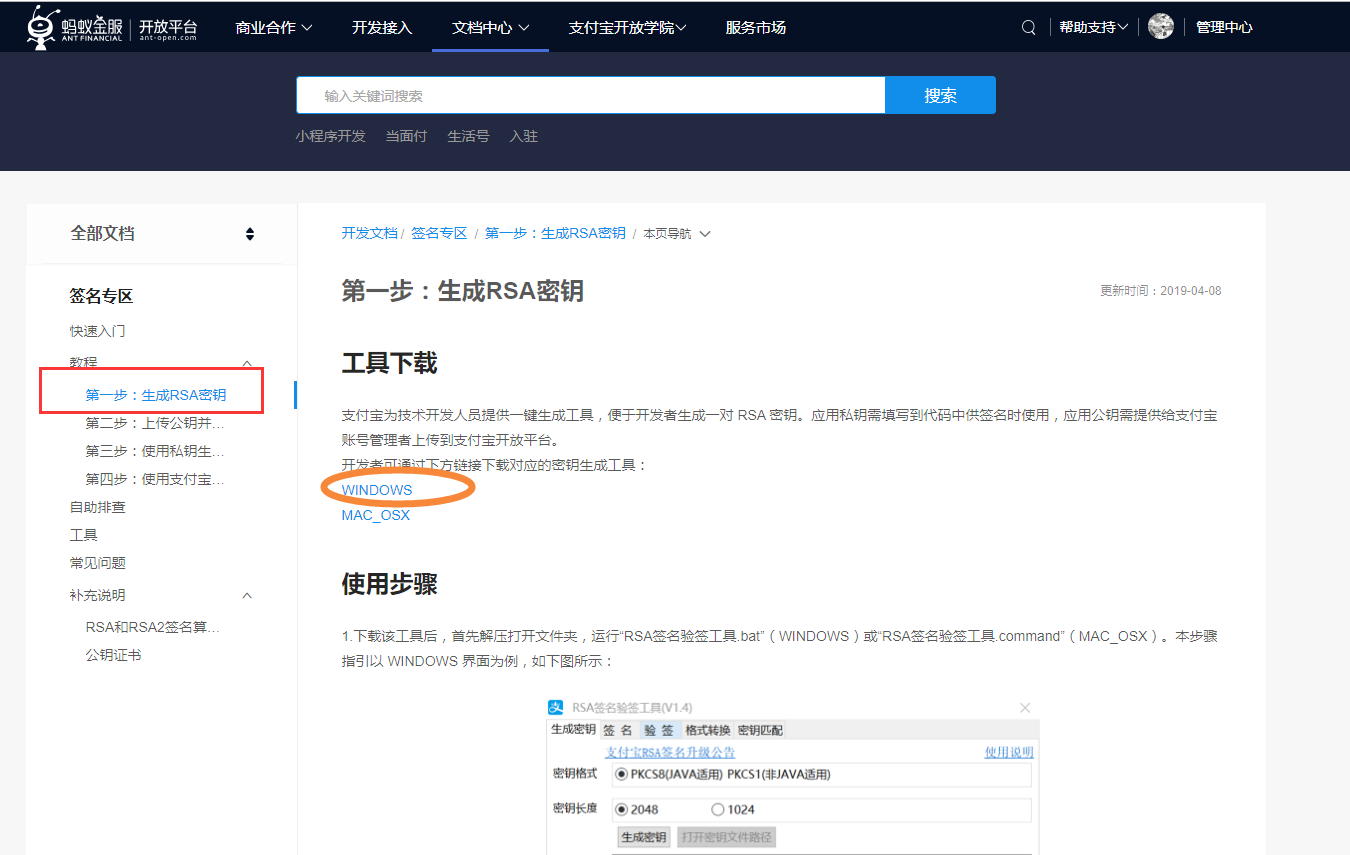The height and width of the screenshot is (855, 1350).
Task: Open 工具 in the sidebar
Action: pos(83,535)
